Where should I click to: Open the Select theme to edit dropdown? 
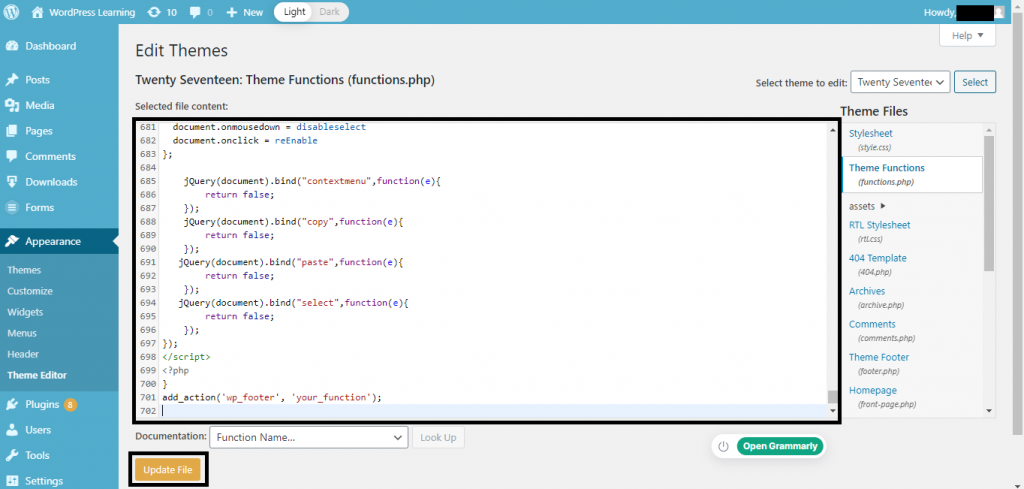pyautogui.click(x=899, y=82)
